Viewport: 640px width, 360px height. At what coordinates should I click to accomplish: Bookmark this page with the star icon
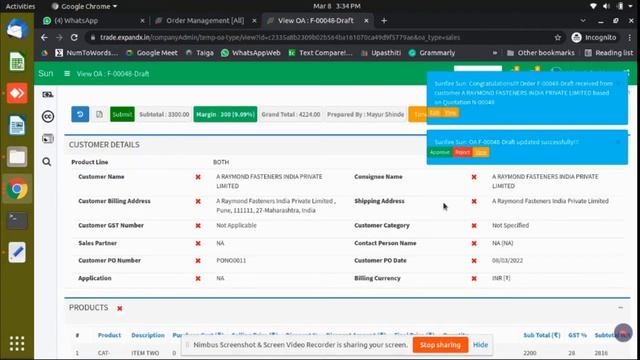click(x=558, y=38)
